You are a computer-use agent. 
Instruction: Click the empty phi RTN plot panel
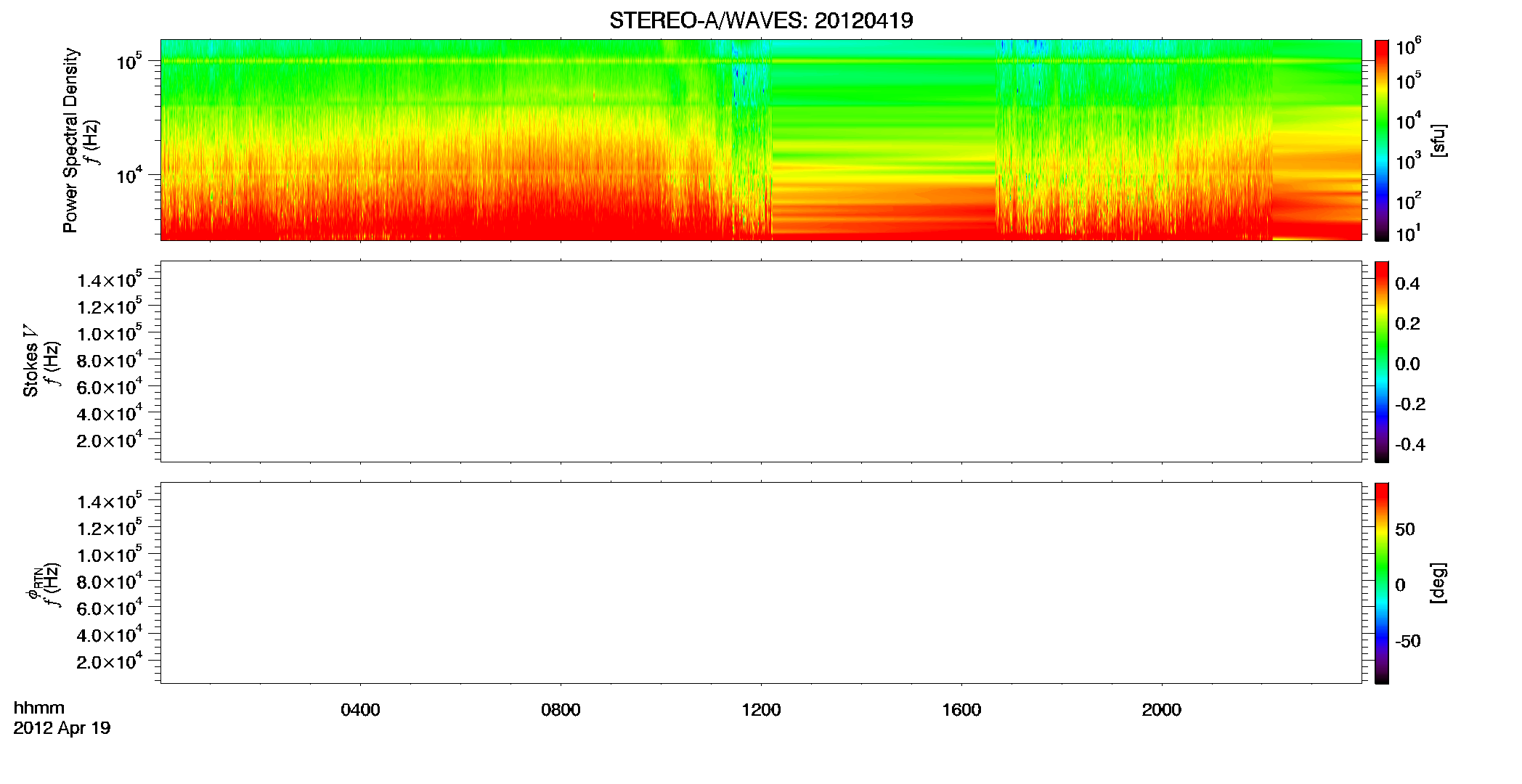(x=761, y=583)
